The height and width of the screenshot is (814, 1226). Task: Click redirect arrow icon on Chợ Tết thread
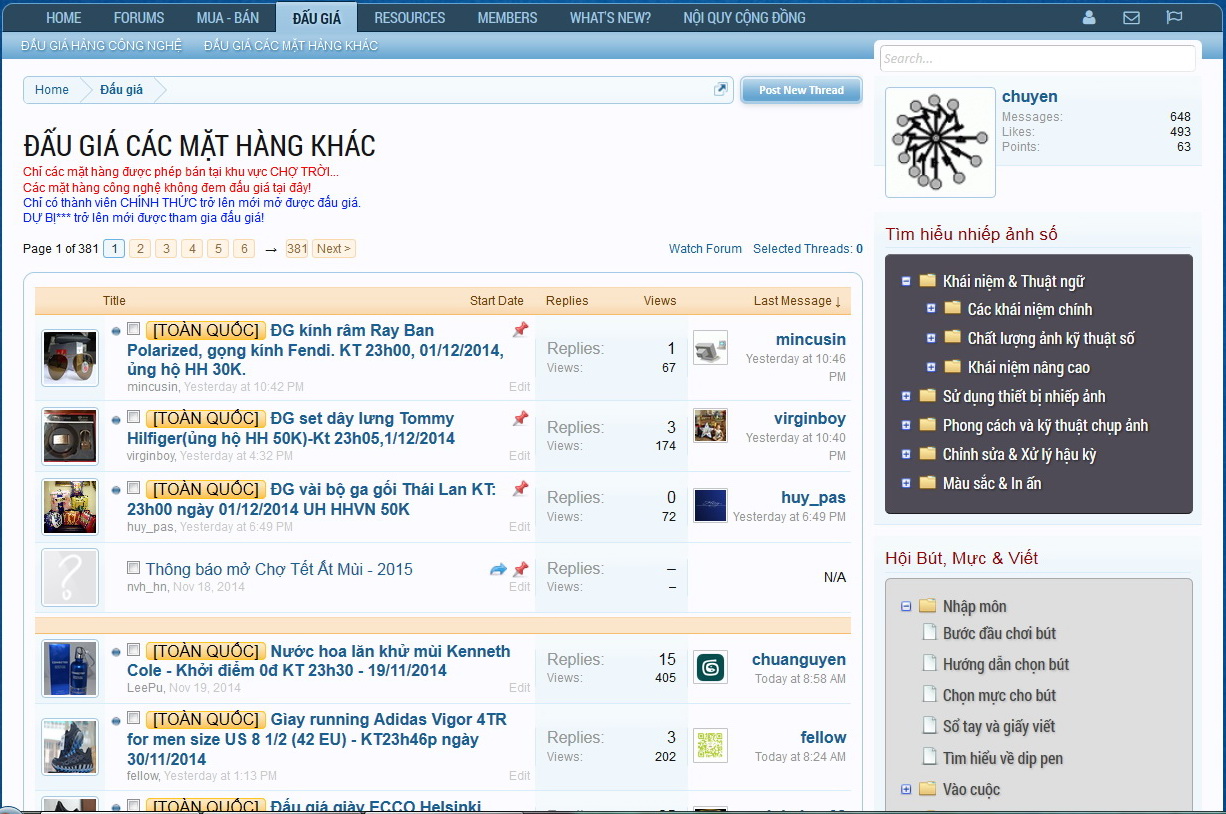pos(498,569)
